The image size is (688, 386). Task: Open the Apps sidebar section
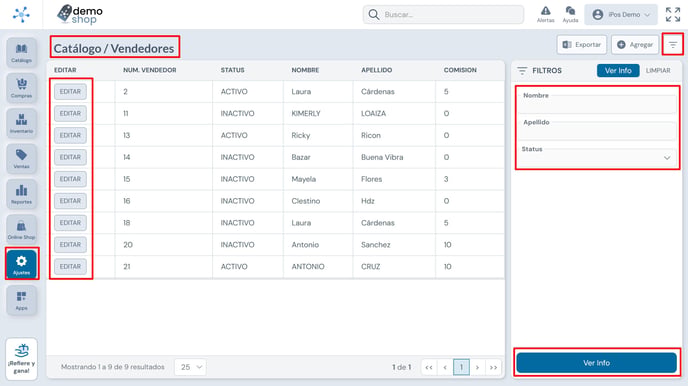(22, 300)
